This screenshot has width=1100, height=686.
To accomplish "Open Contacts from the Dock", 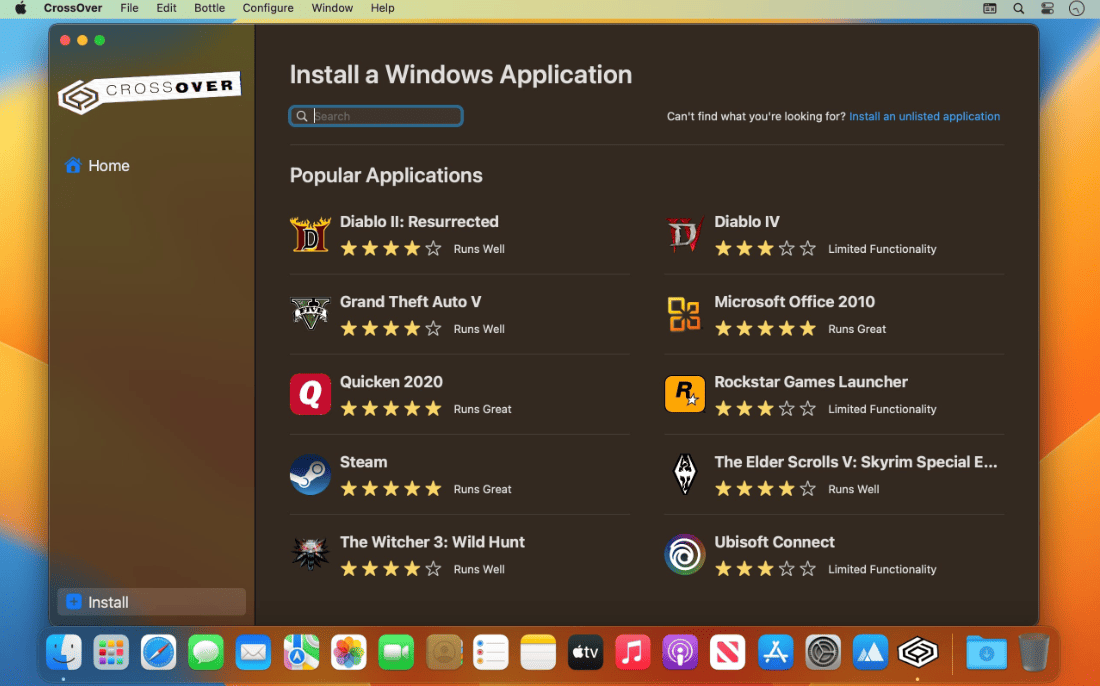I will 443,652.
